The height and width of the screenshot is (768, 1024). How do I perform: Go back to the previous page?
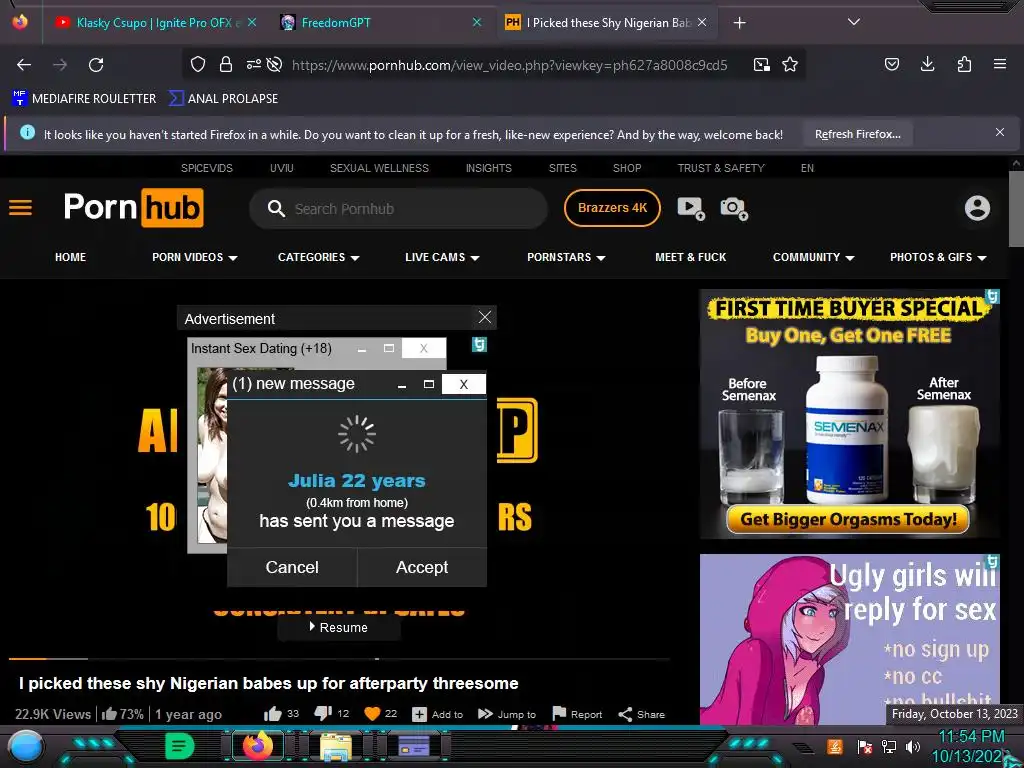[24, 65]
